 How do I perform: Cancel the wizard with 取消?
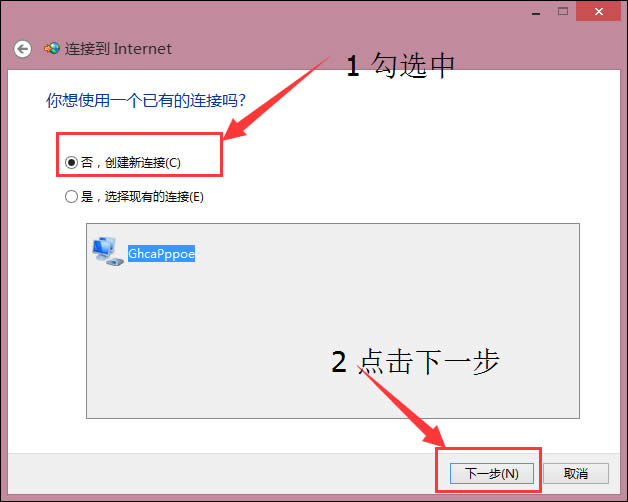576,474
